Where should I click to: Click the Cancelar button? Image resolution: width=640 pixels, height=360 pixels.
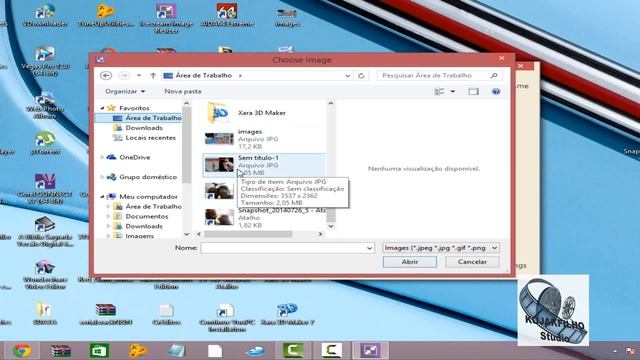coord(472,262)
